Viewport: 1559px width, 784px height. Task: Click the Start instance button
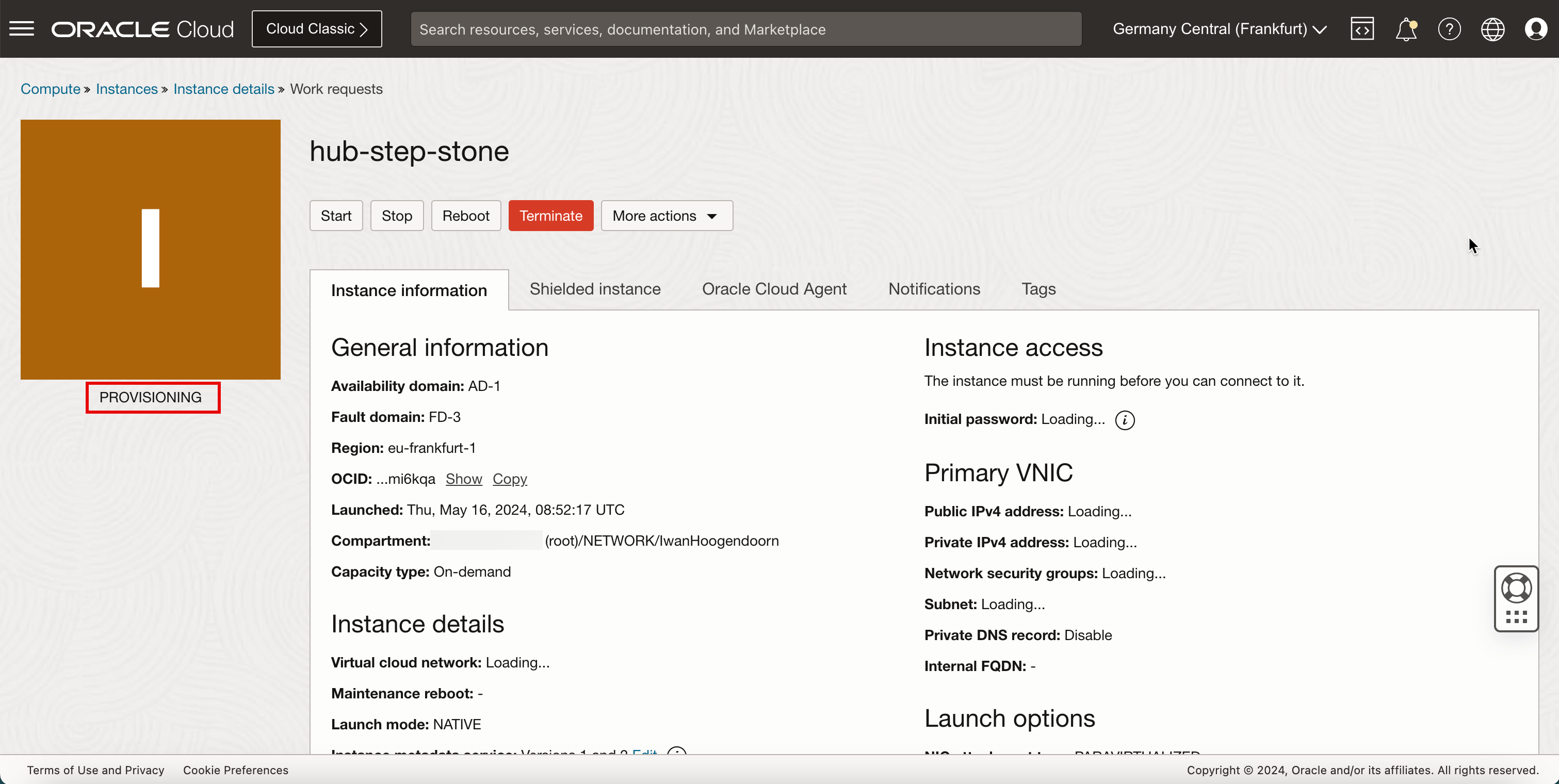tap(336, 216)
